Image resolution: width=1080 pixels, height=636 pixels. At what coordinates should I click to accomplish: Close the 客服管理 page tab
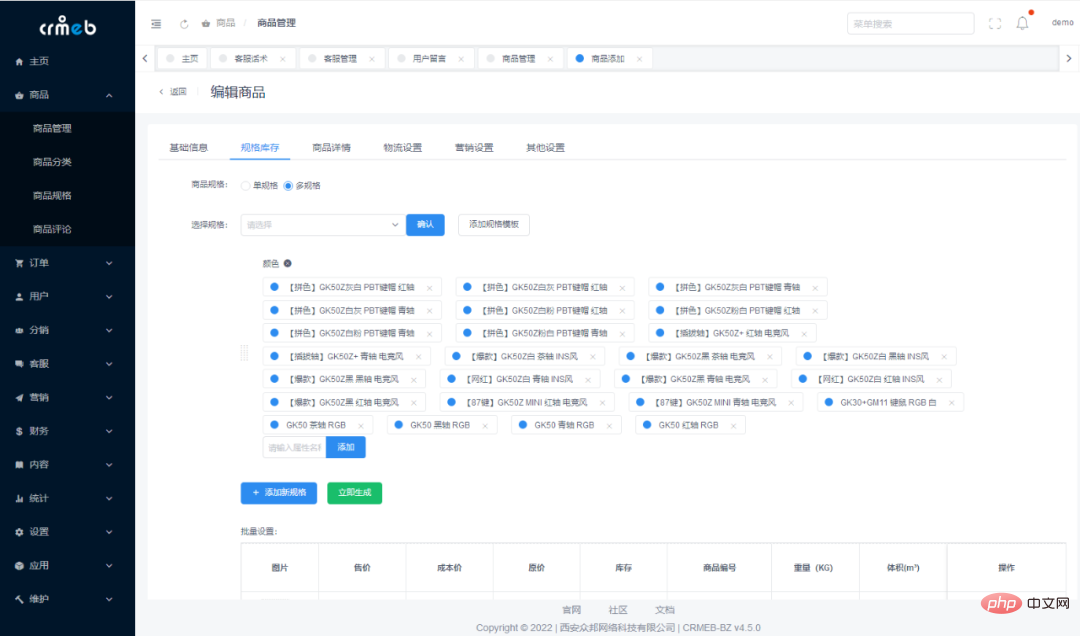[372, 59]
